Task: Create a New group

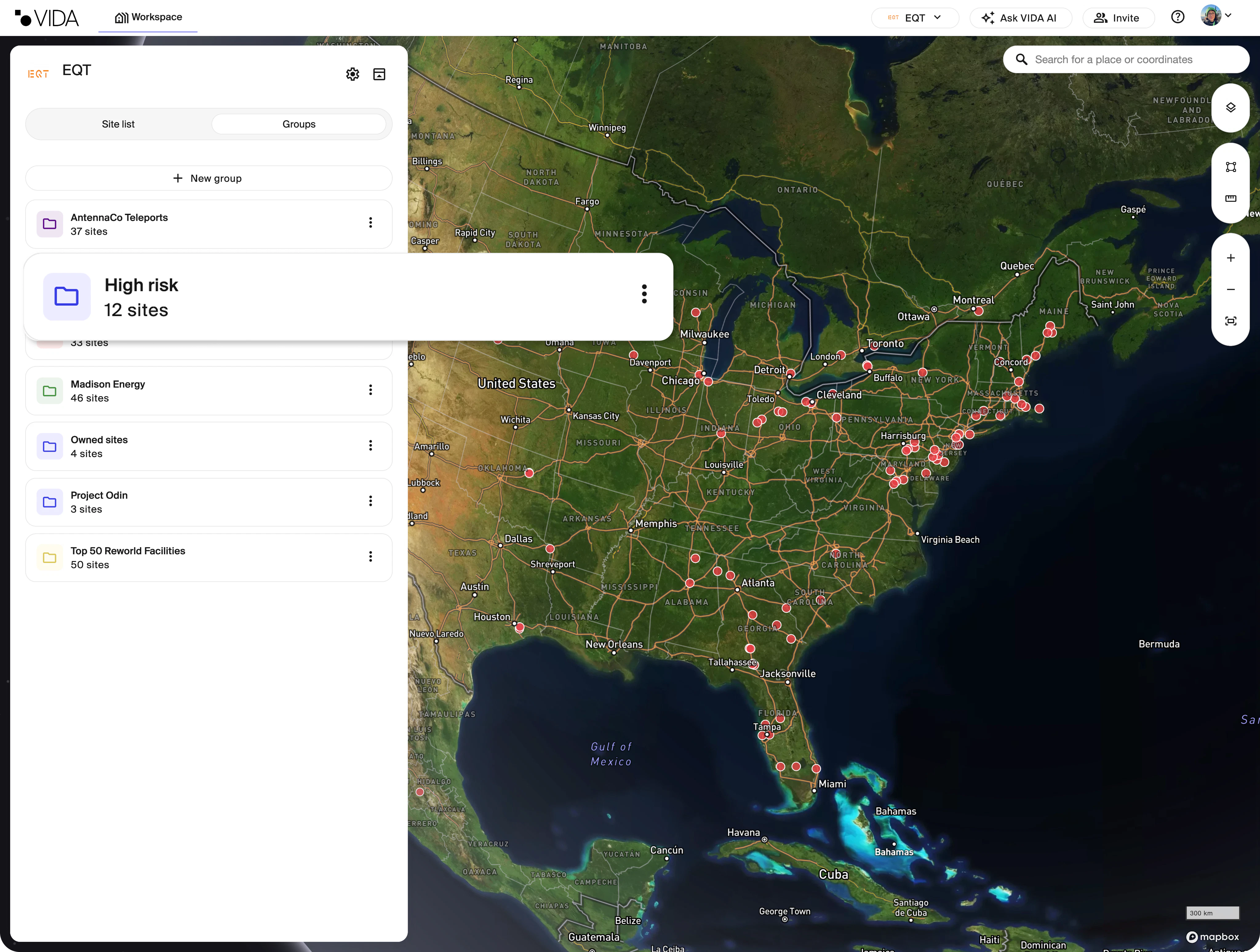Action: (209, 178)
